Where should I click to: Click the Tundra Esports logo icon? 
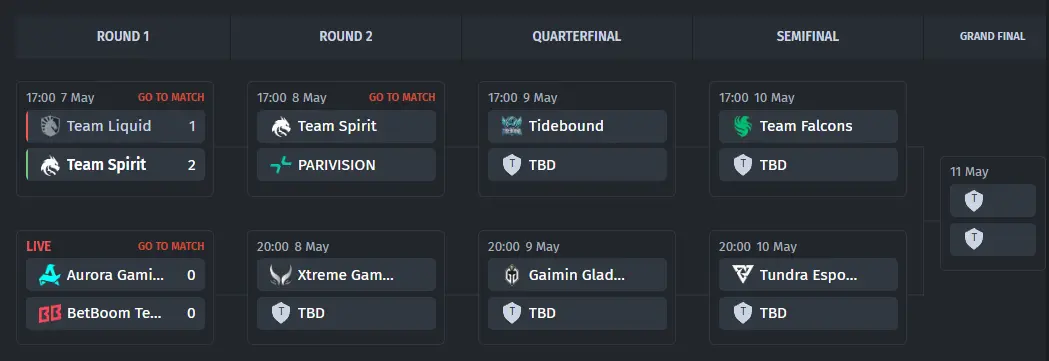point(743,275)
